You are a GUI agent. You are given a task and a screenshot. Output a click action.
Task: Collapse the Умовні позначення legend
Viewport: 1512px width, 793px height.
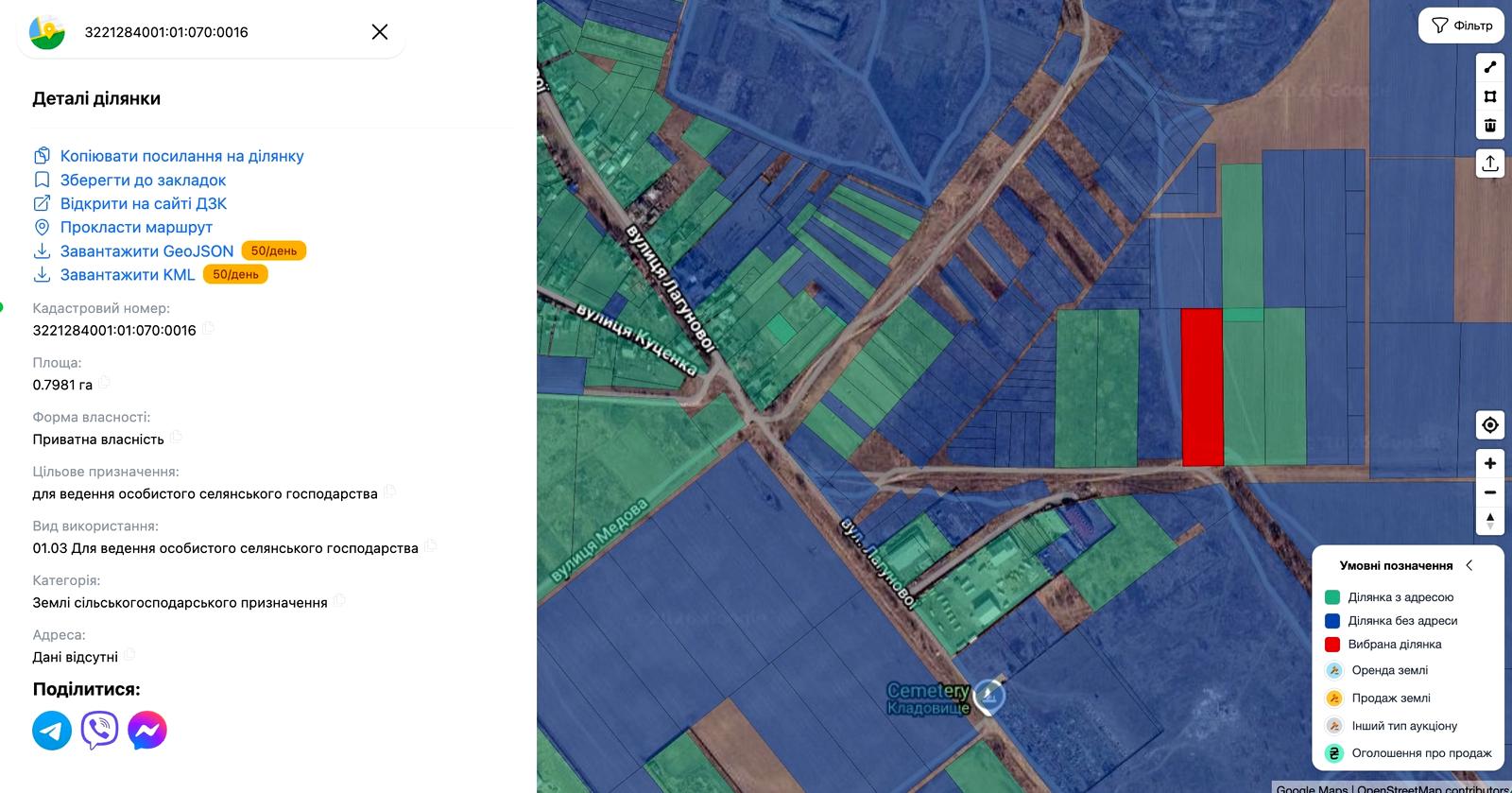[1469, 565]
